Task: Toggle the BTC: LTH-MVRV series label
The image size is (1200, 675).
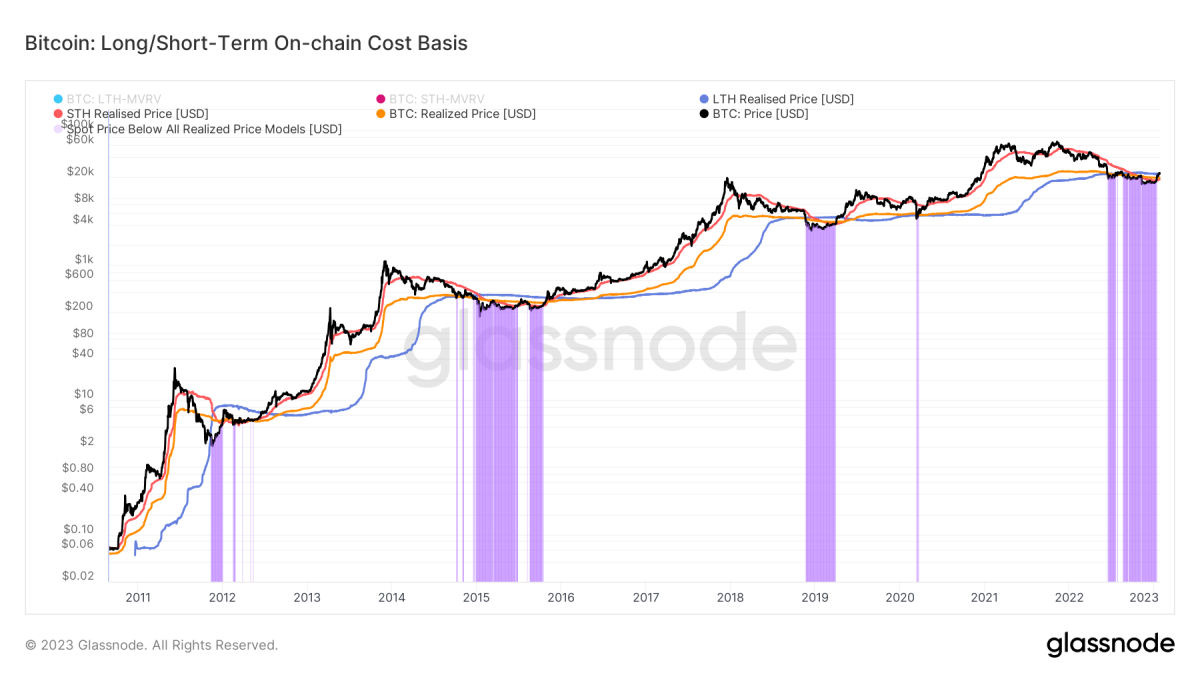Action: click(113, 99)
